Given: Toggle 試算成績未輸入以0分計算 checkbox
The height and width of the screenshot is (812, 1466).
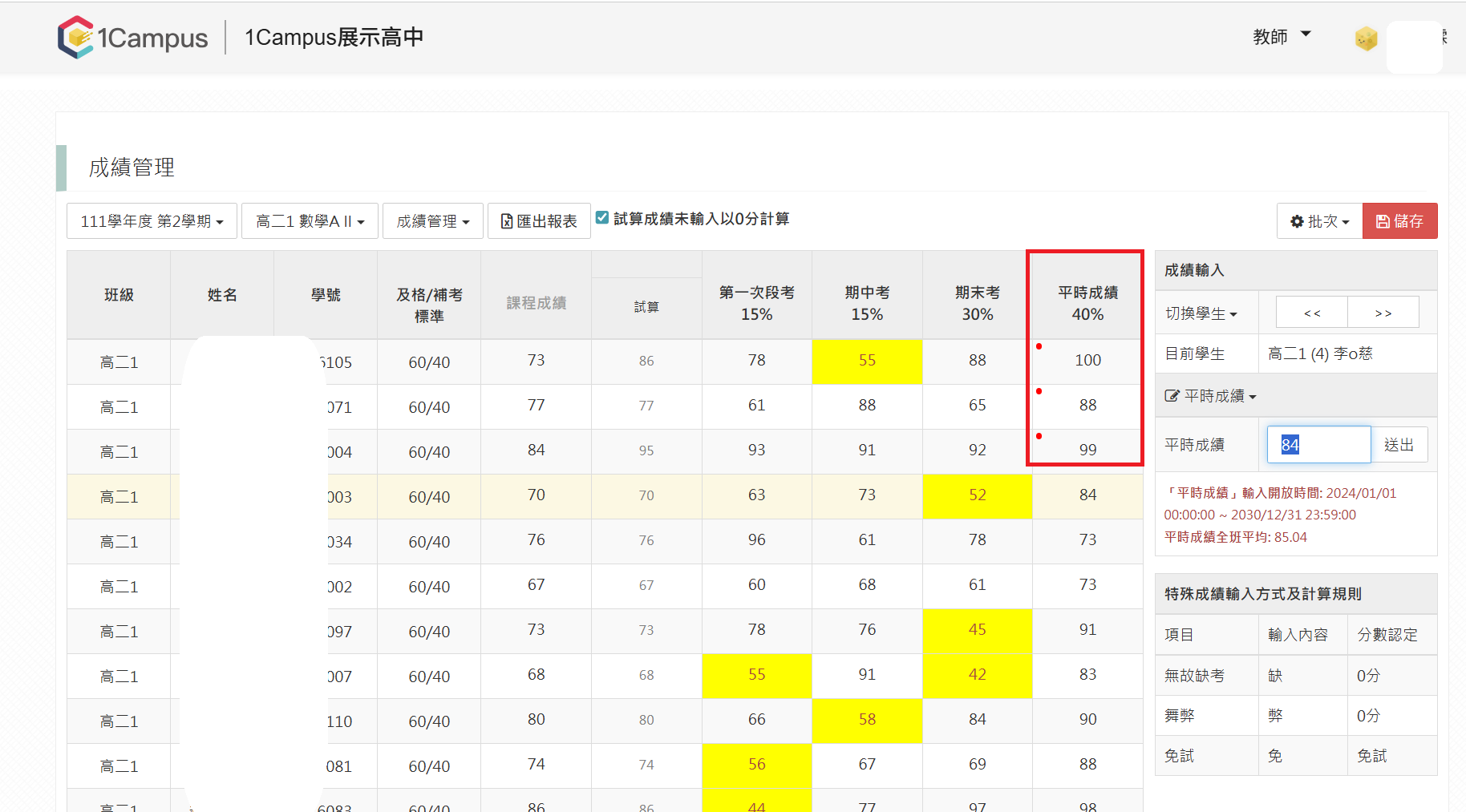Looking at the screenshot, I should [x=602, y=217].
